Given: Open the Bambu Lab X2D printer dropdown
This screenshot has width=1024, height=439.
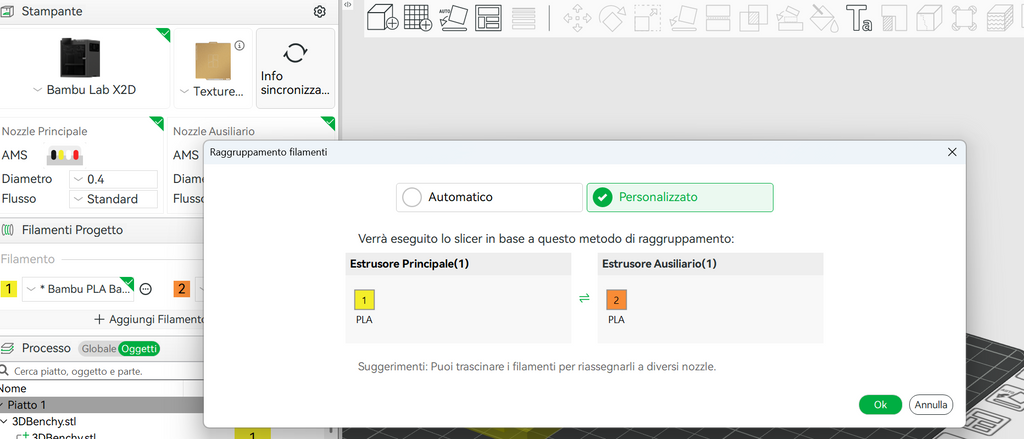Looking at the screenshot, I should coord(85,90).
